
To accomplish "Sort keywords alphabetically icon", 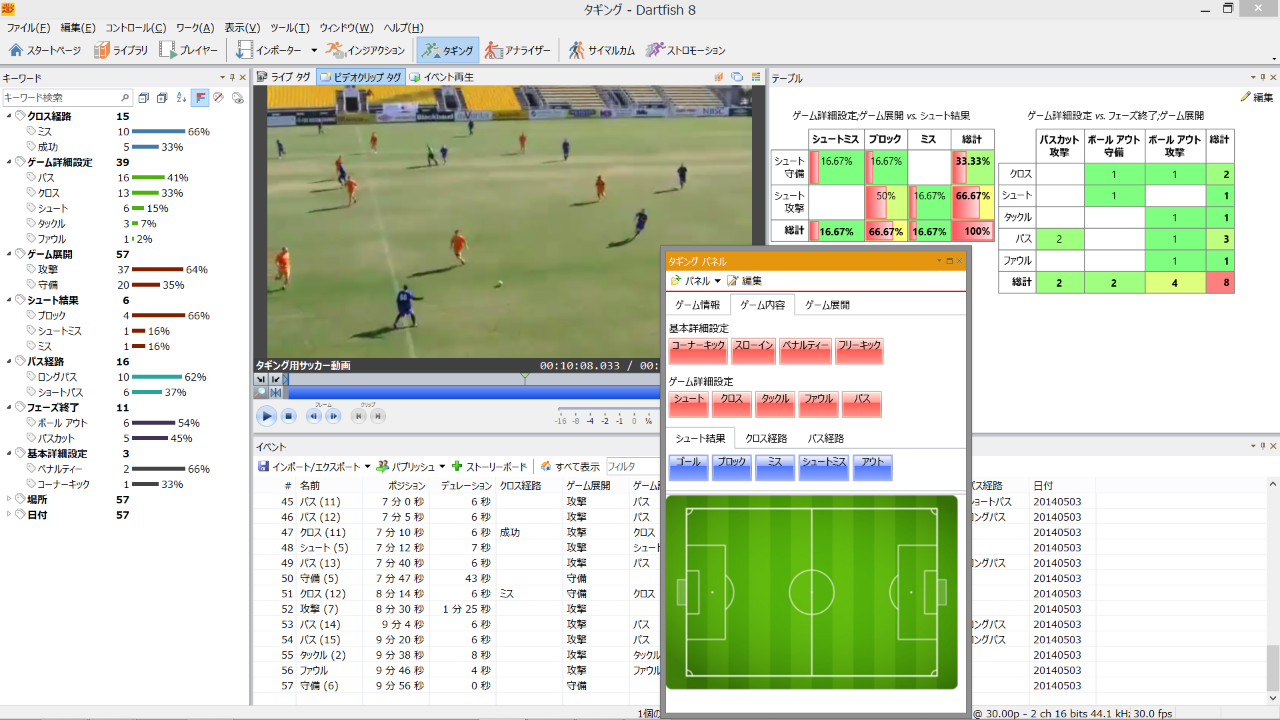I will pyautogui.click(x=181, y=98).
